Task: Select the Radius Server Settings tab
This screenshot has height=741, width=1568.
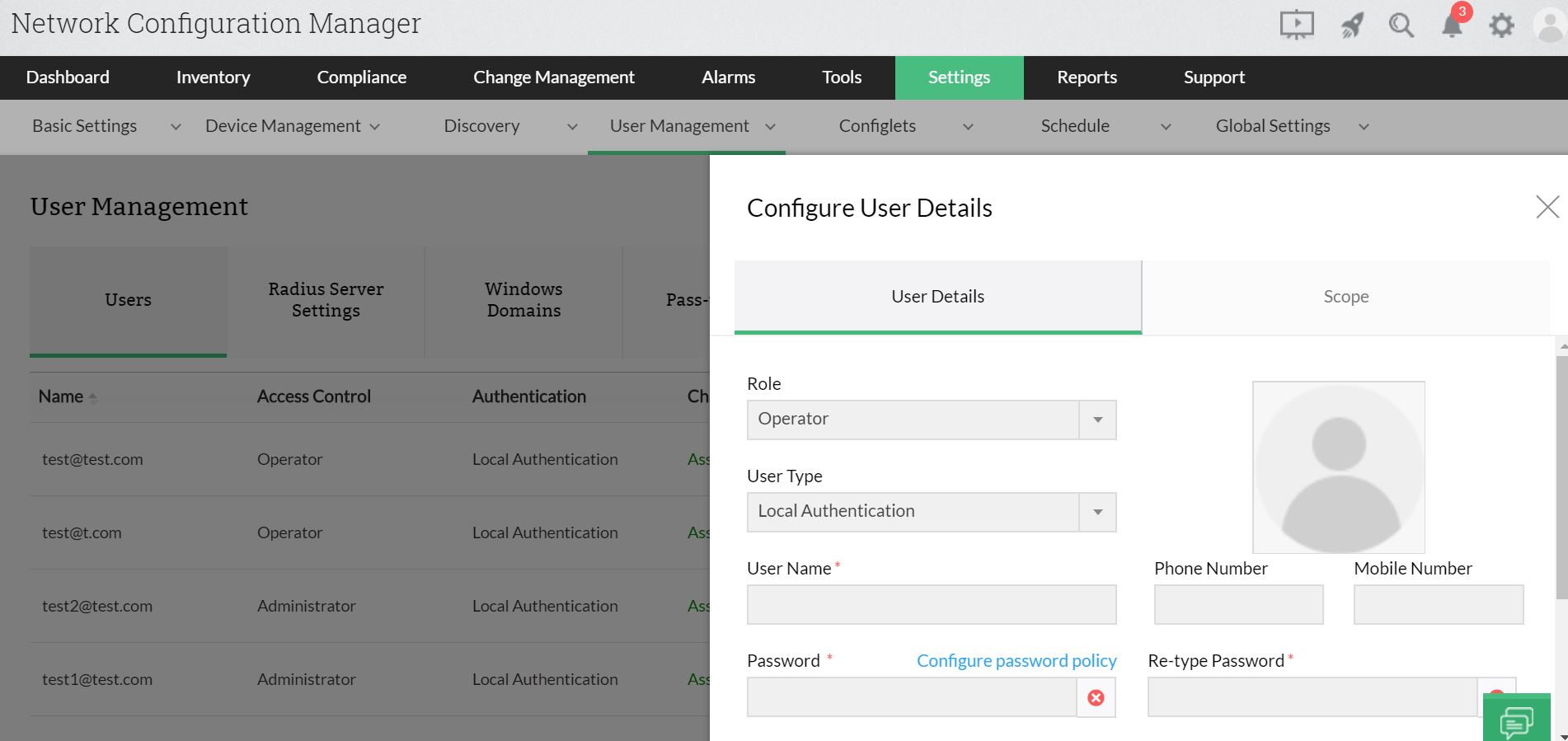Action: coord(326,300)
